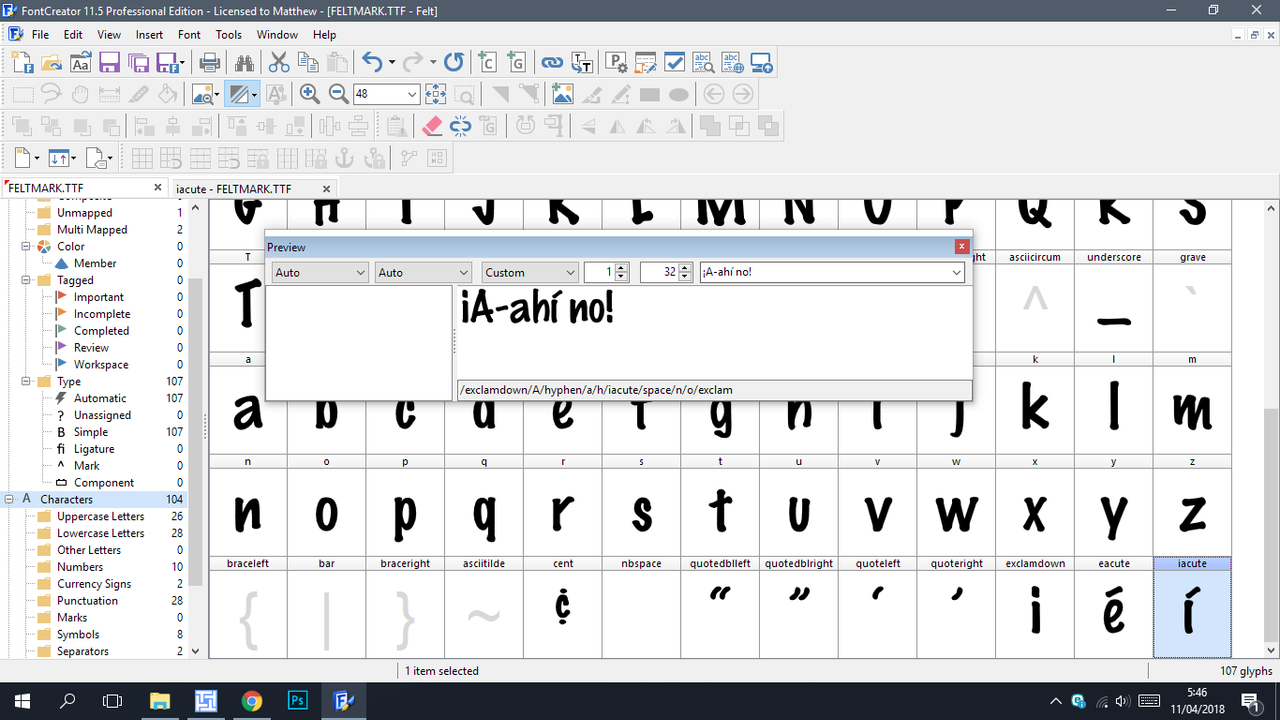Viewport: 1280px width, 720px height.
Task: Click the Copy toolbar icon
Action: tap(308, 62)
